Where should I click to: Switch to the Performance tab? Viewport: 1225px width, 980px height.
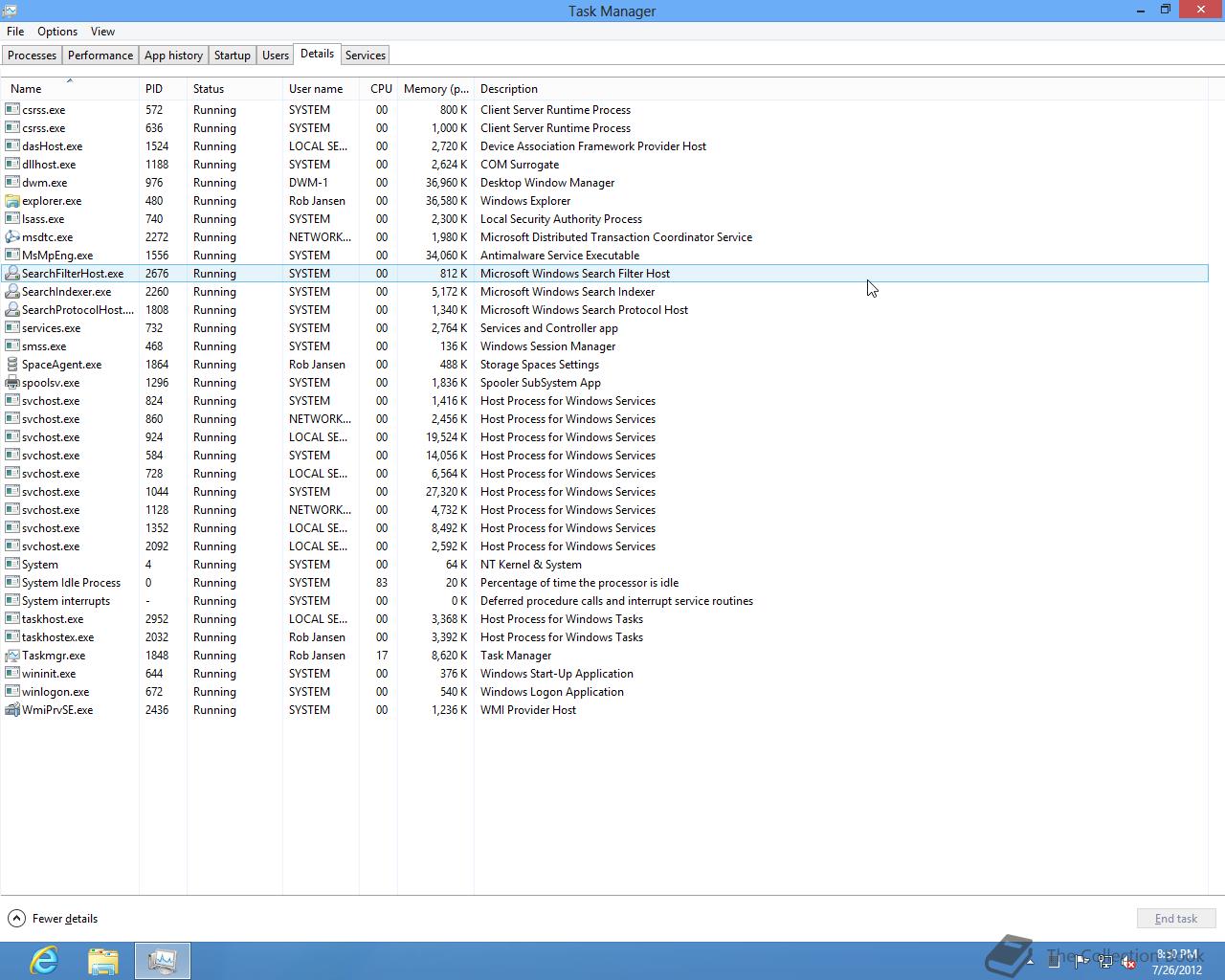100,56
